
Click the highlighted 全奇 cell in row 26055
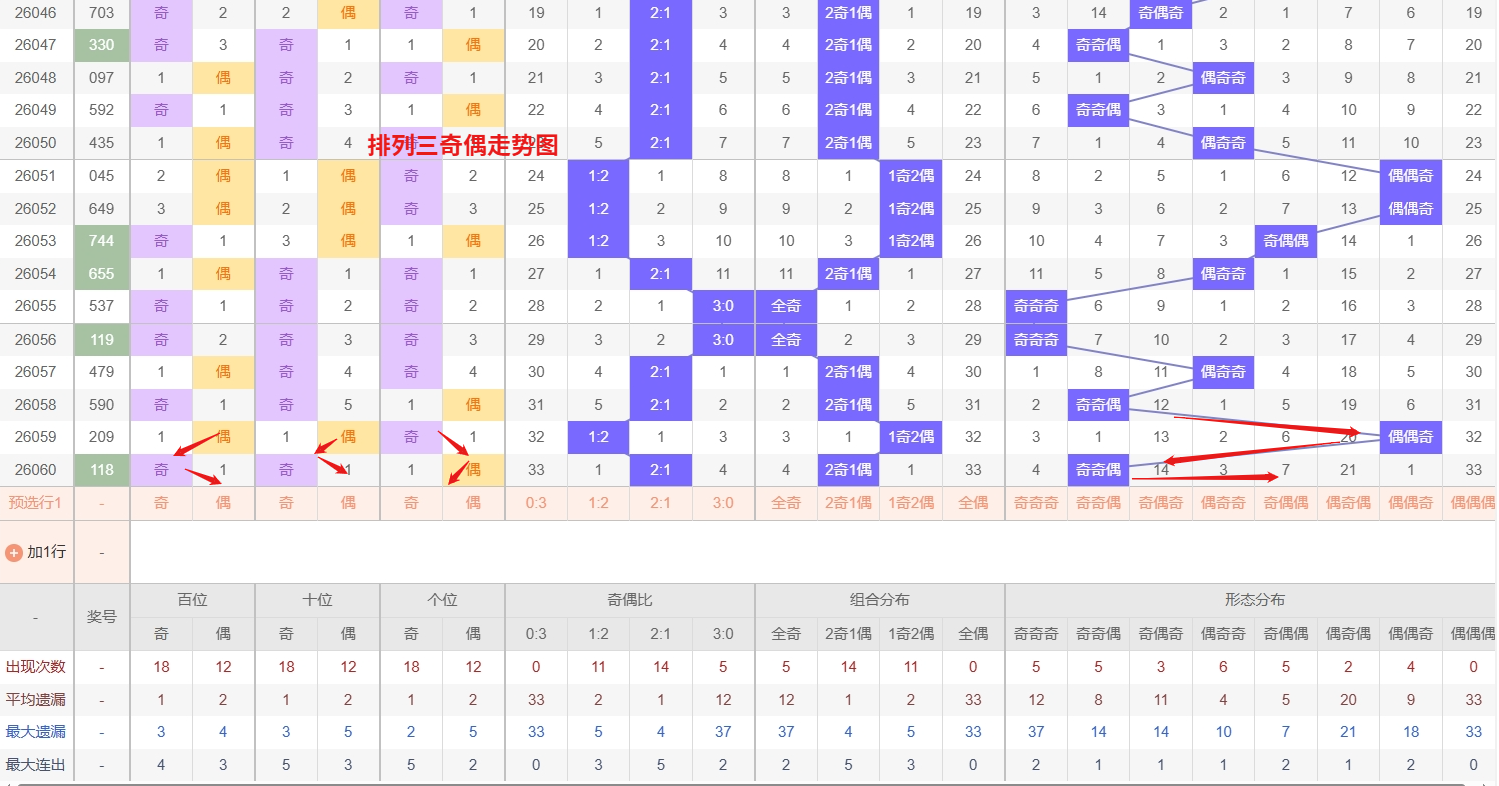pos(786,306)
